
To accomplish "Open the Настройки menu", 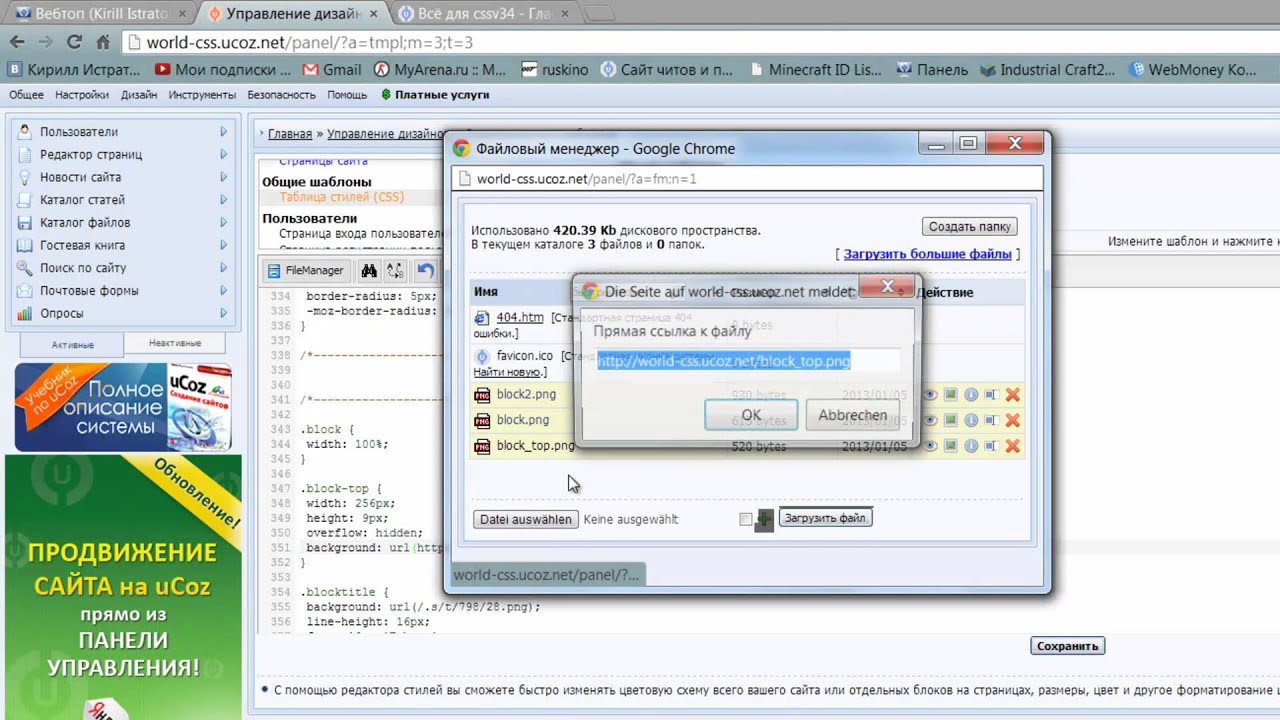I will (82, 95).
